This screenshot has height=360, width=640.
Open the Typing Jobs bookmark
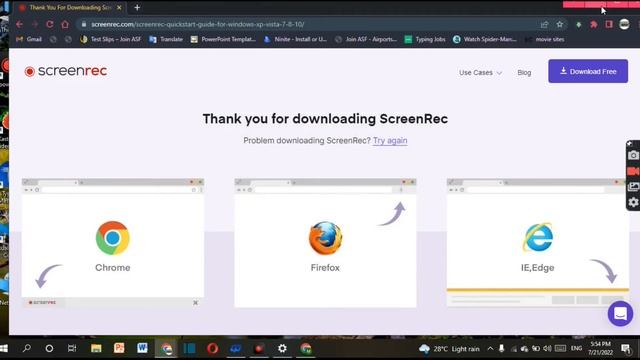425,39
